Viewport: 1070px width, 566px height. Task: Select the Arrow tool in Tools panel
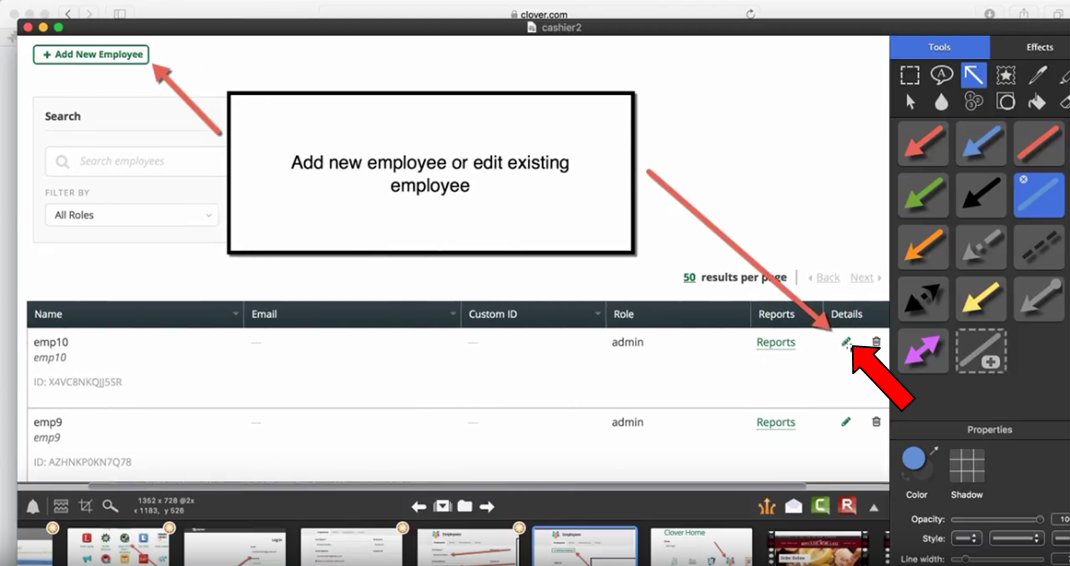(x=974, y=75)
